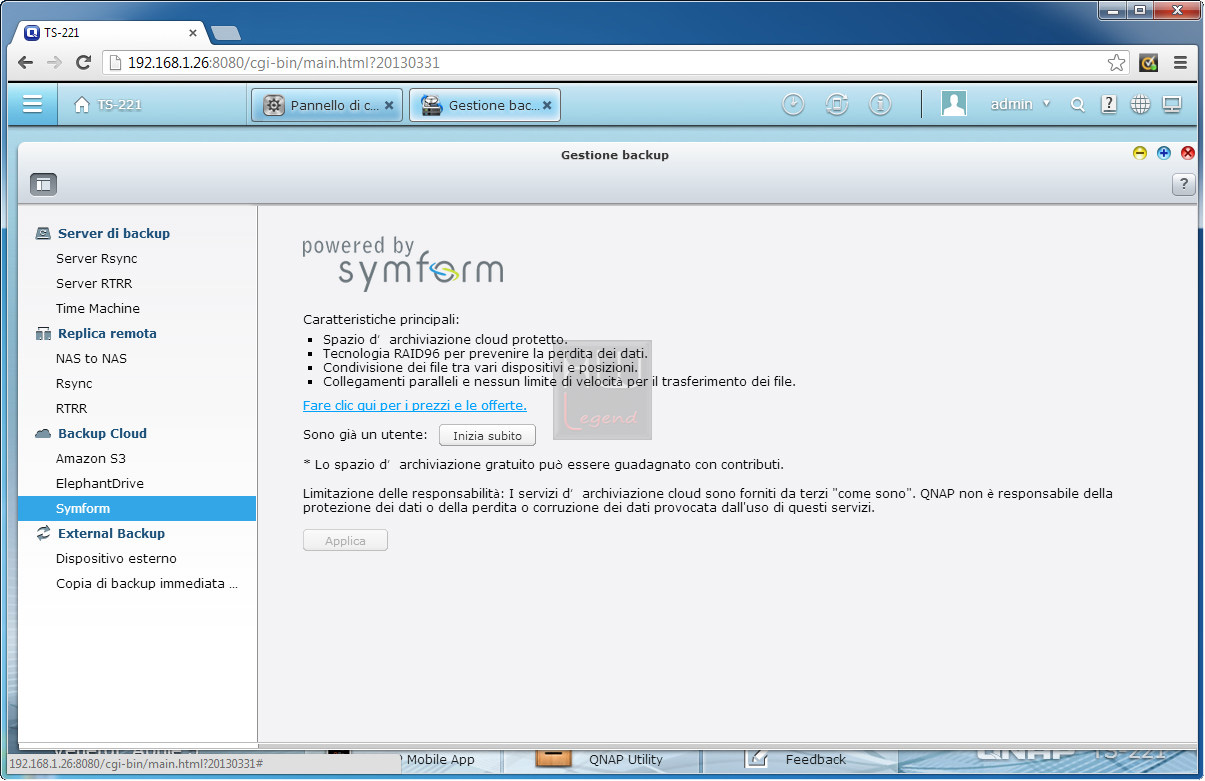
Task: Open the Amazon S3 backup entry
Action: click(x=91, y=458)
